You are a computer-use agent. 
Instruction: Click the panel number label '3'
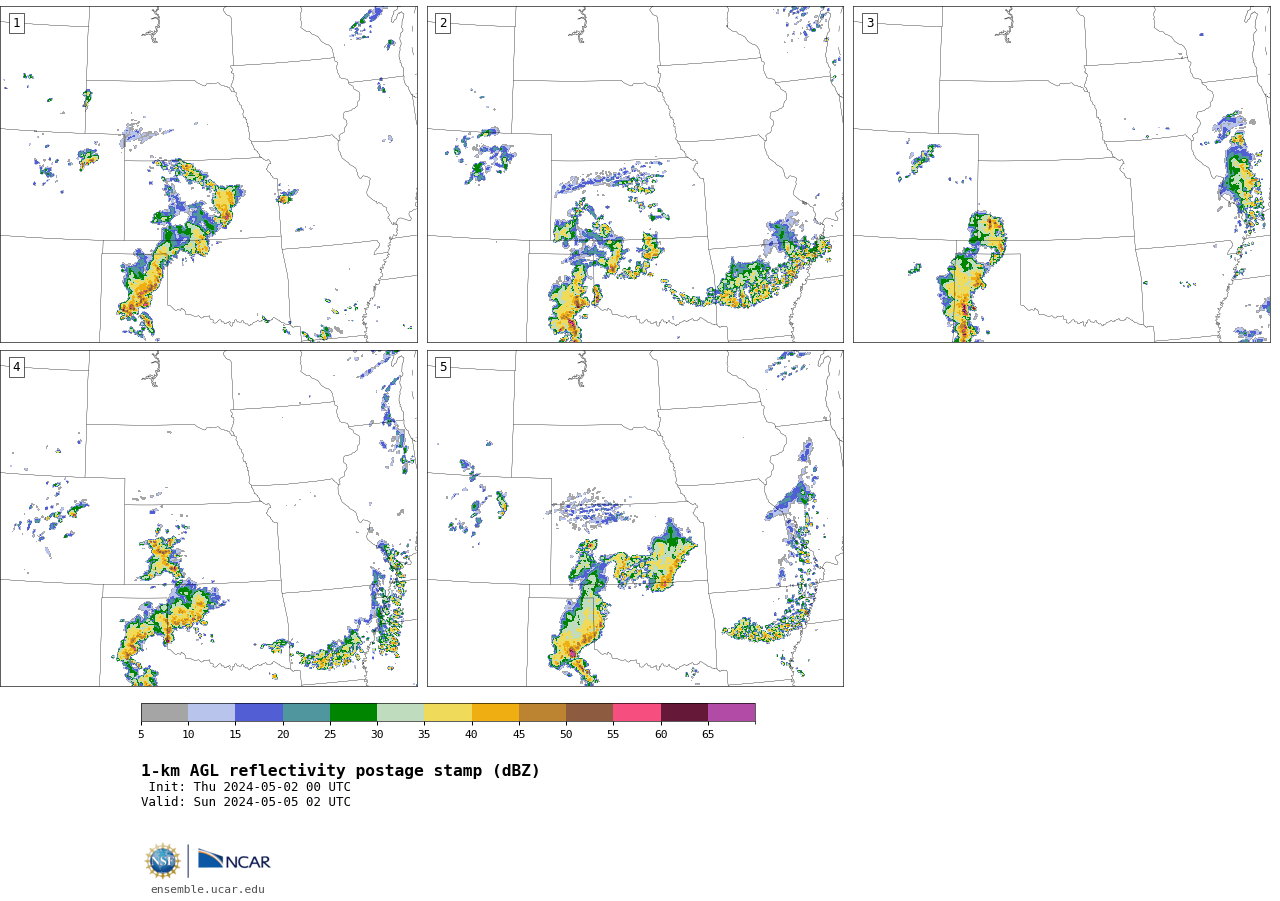[x=869, y=23]
